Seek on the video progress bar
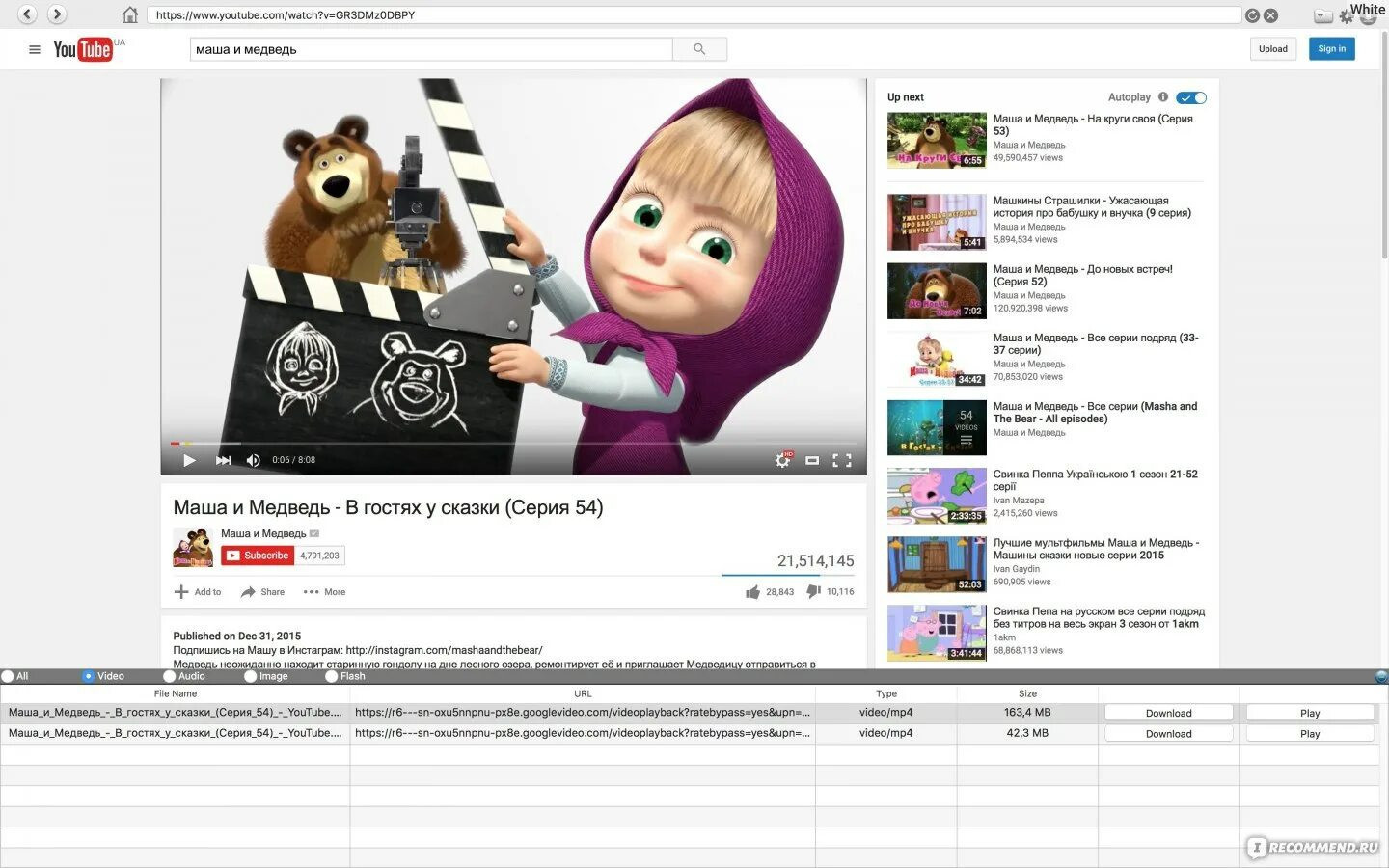Screen dimensions: 1389x868 coord(513,444)
